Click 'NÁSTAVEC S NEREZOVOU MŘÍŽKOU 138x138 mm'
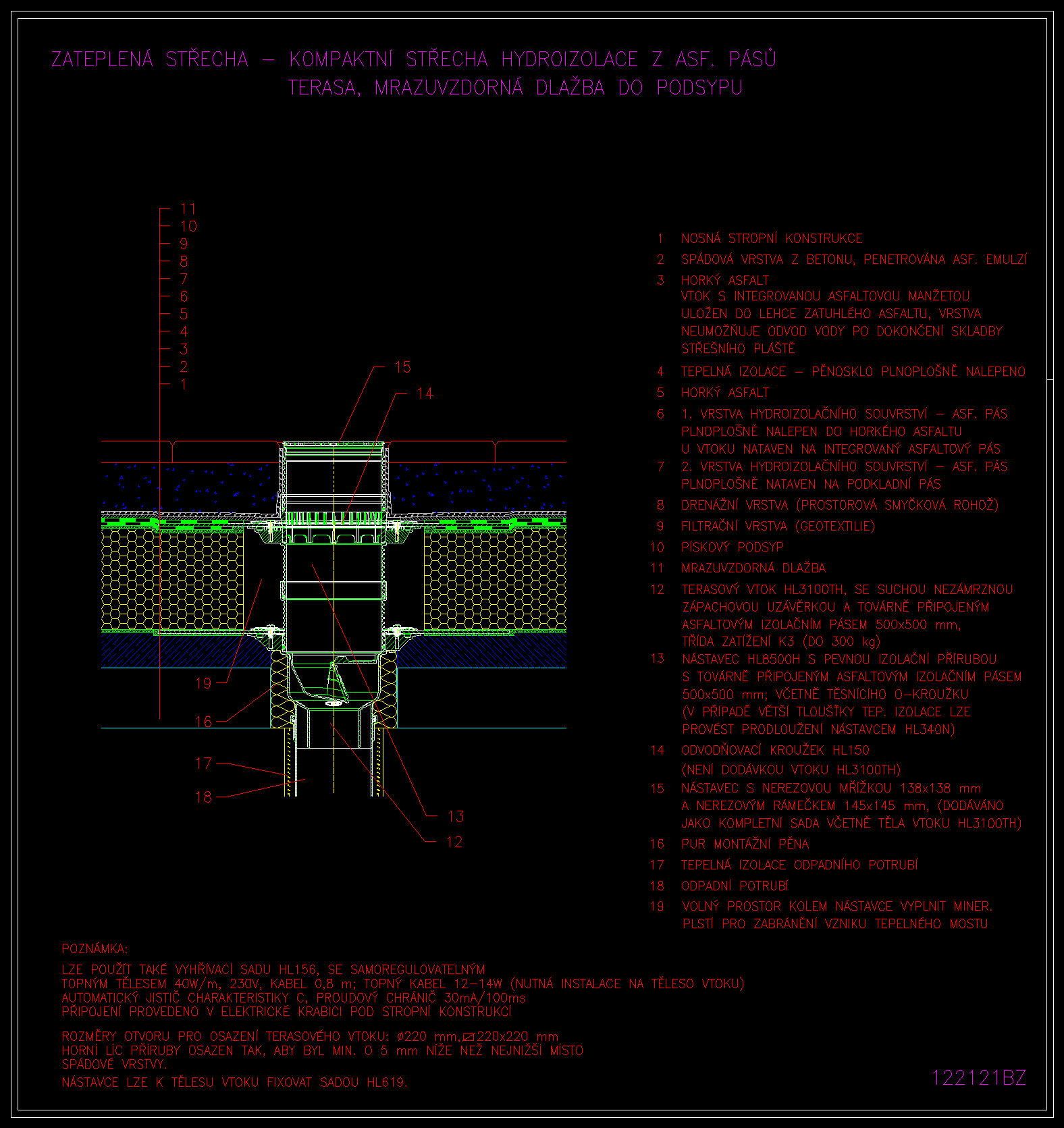The height and width of the screenshot is (1128, 1064). (x=831, y=788)
